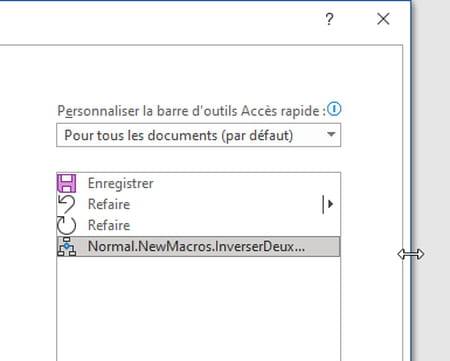Select the Refaire entry above the macro
The height and width of the screenshot is (361, 450).
(199, 225)
